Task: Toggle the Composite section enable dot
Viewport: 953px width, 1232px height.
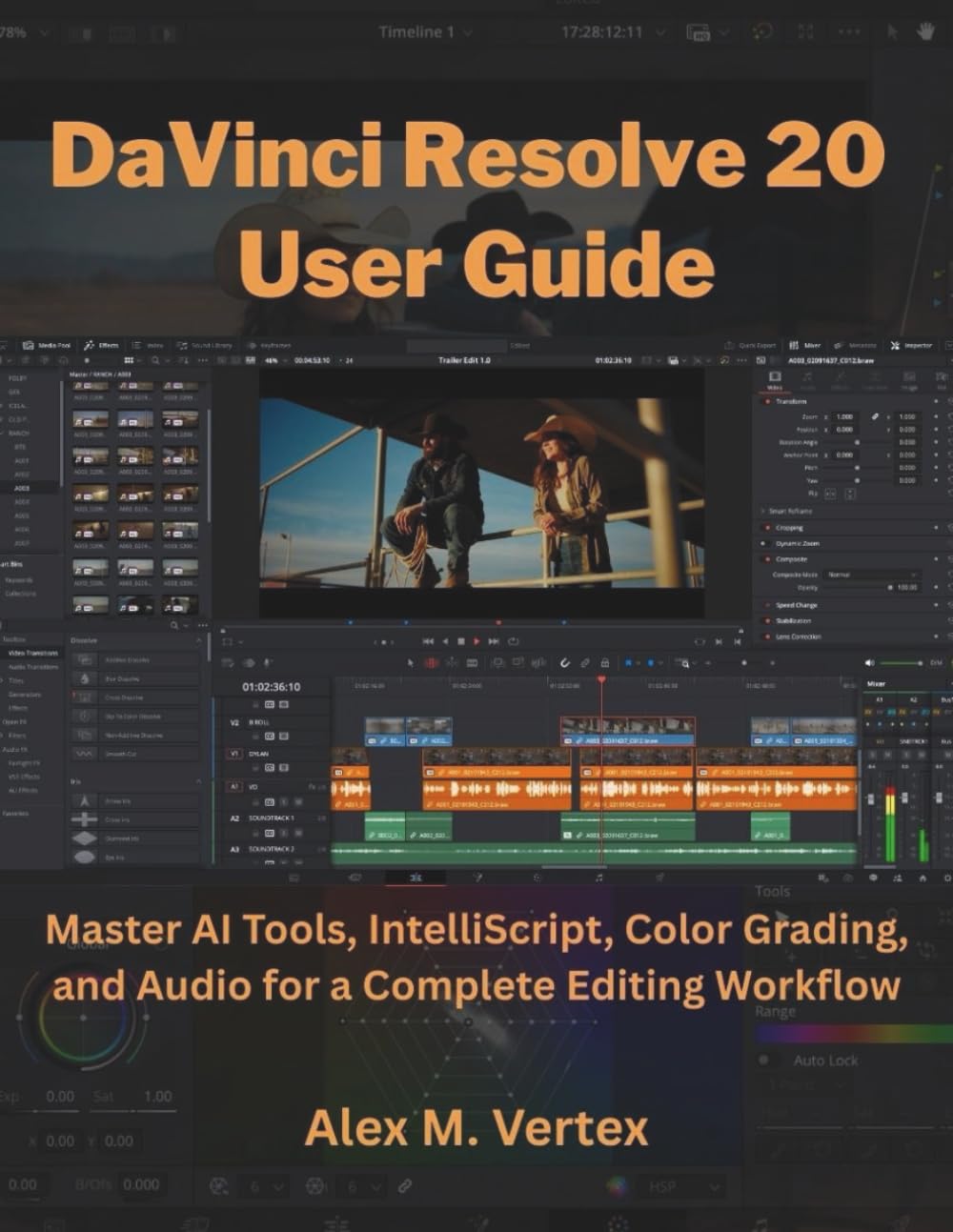Action: (x=768, y=559)
